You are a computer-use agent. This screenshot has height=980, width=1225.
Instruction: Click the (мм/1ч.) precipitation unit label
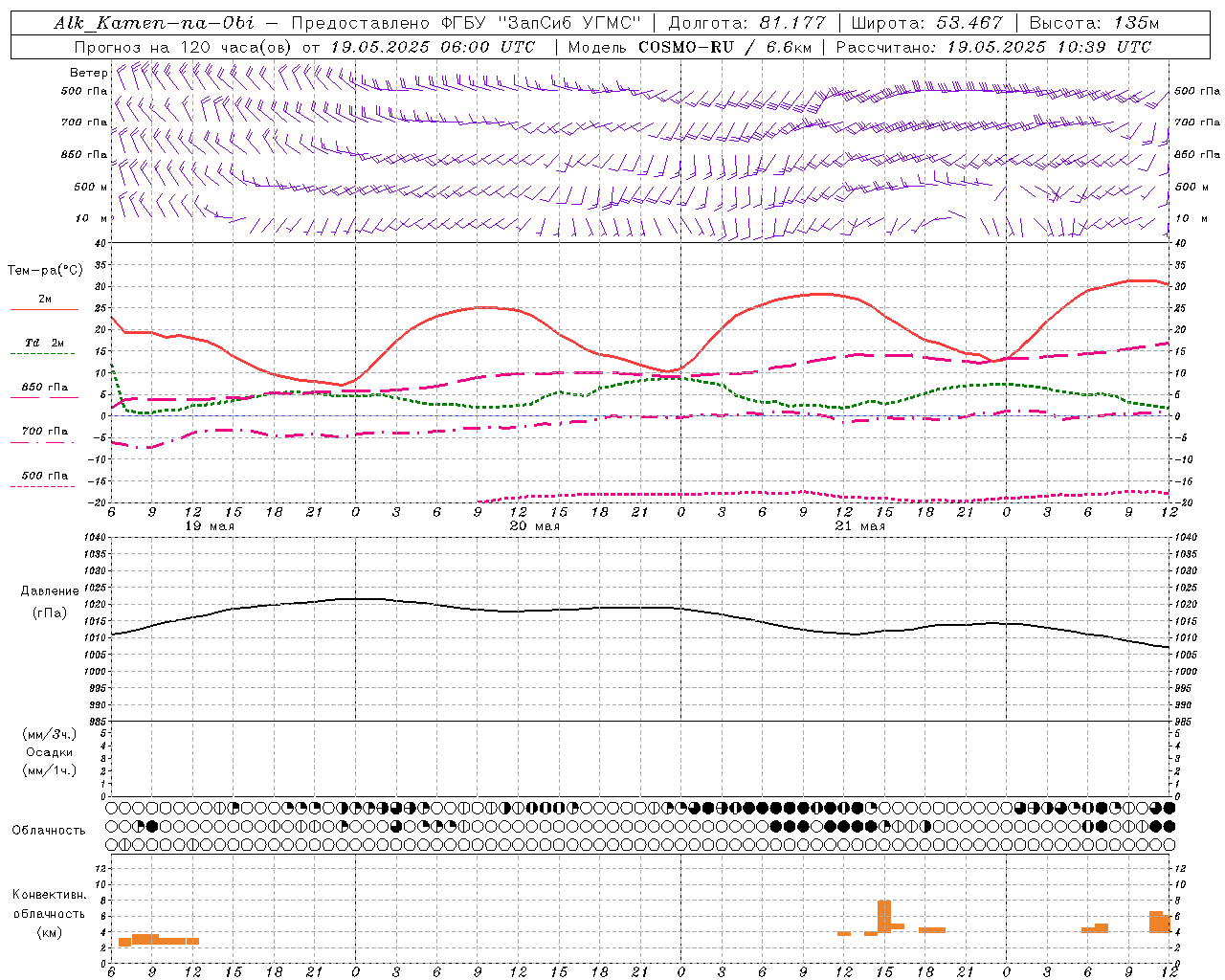(50, 770)
